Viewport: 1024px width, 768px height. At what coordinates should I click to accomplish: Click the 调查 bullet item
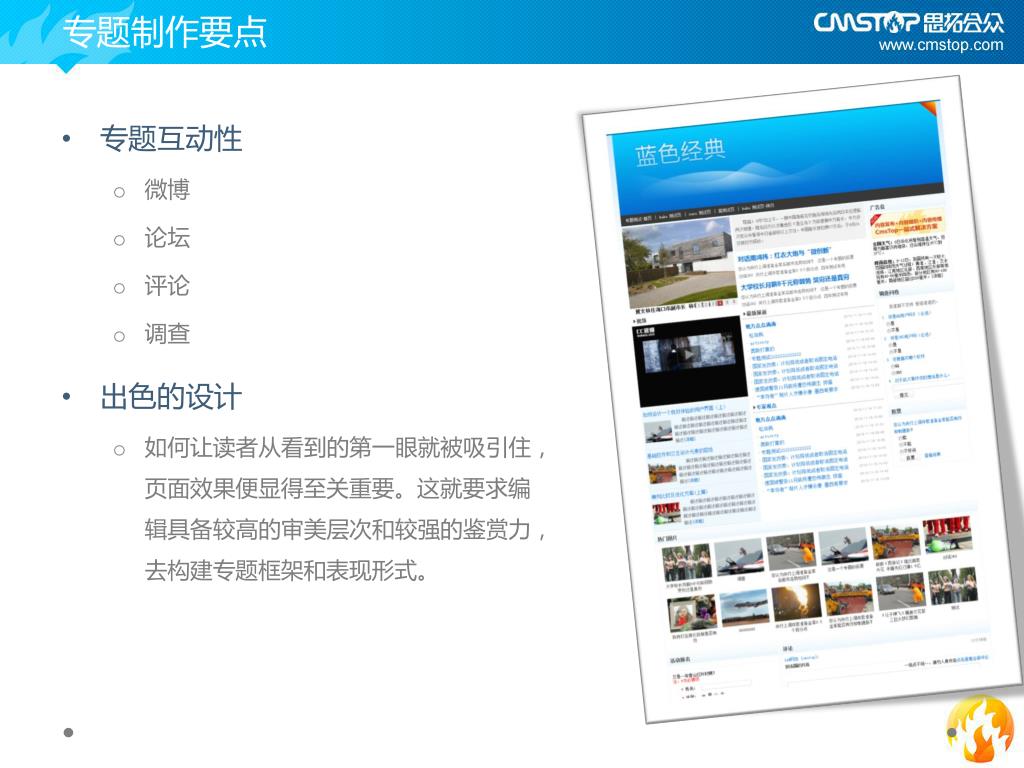tap(167, 334)
